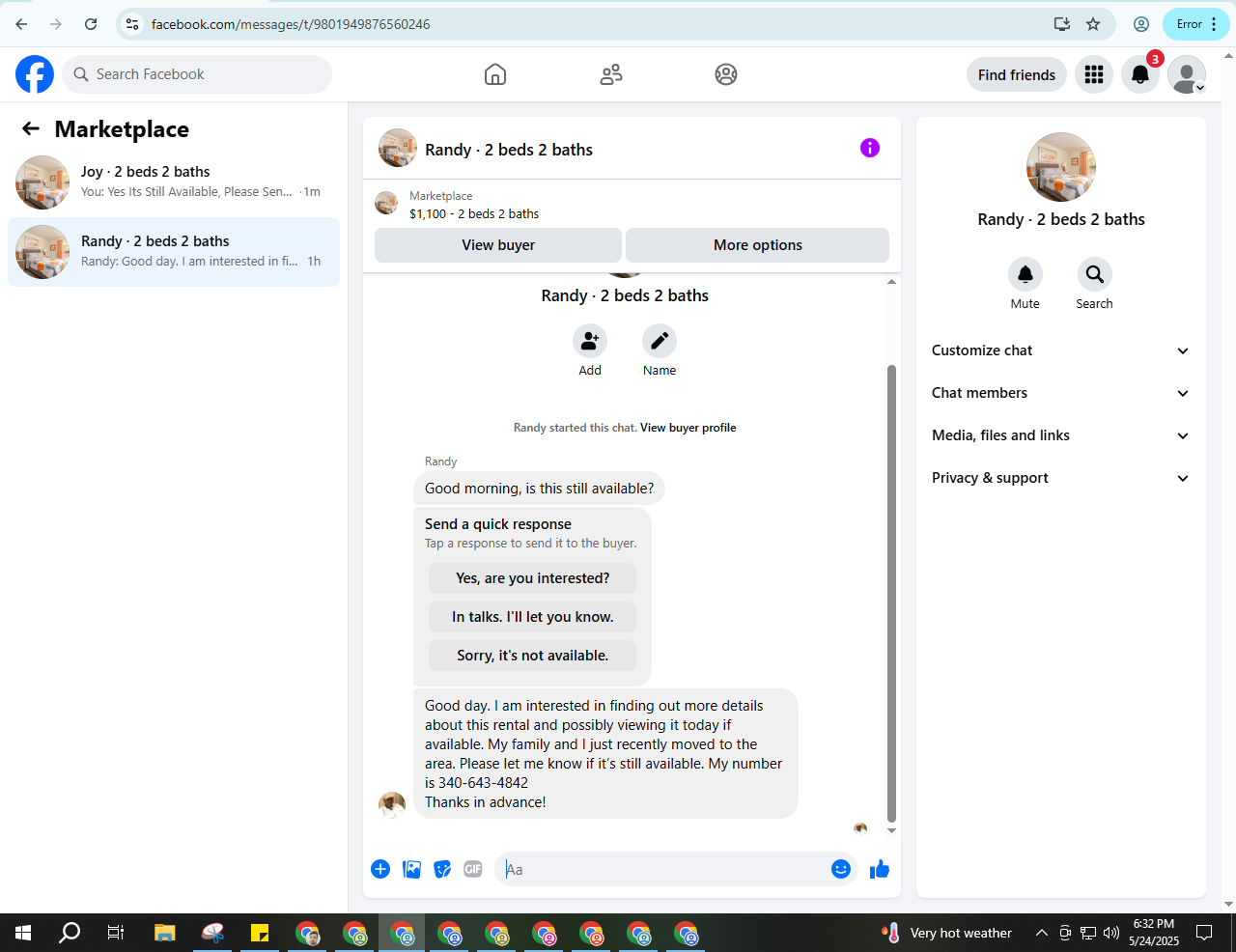
Task: Click the Error browser menu button
Action: click(x=1197, y=24)
